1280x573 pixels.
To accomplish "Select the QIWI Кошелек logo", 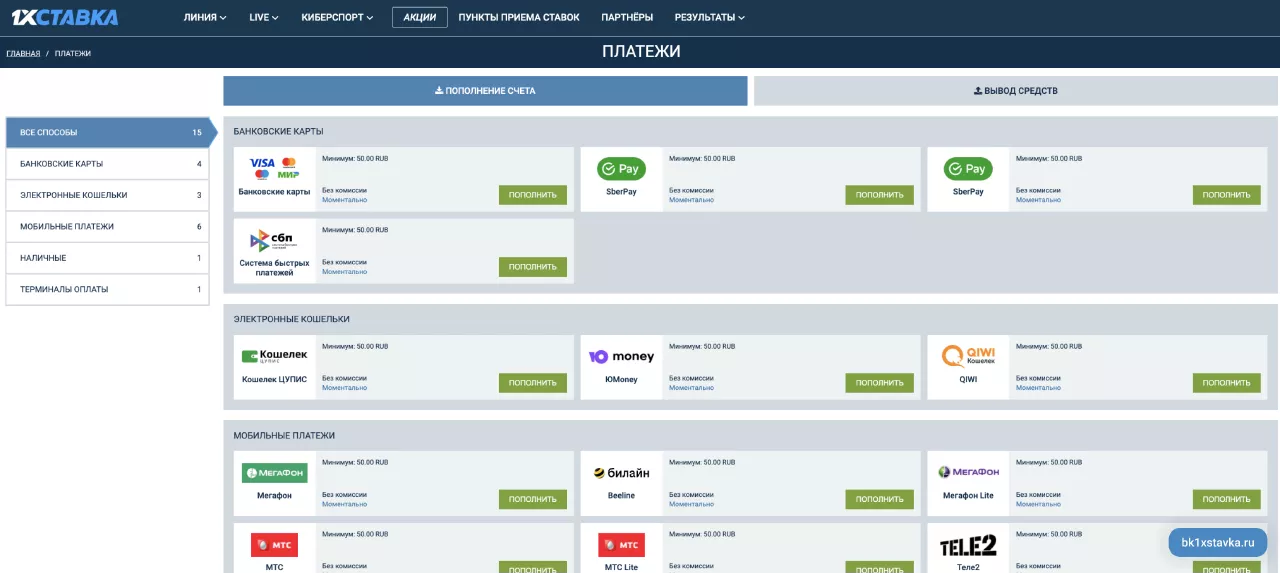I will click(968, 354).
